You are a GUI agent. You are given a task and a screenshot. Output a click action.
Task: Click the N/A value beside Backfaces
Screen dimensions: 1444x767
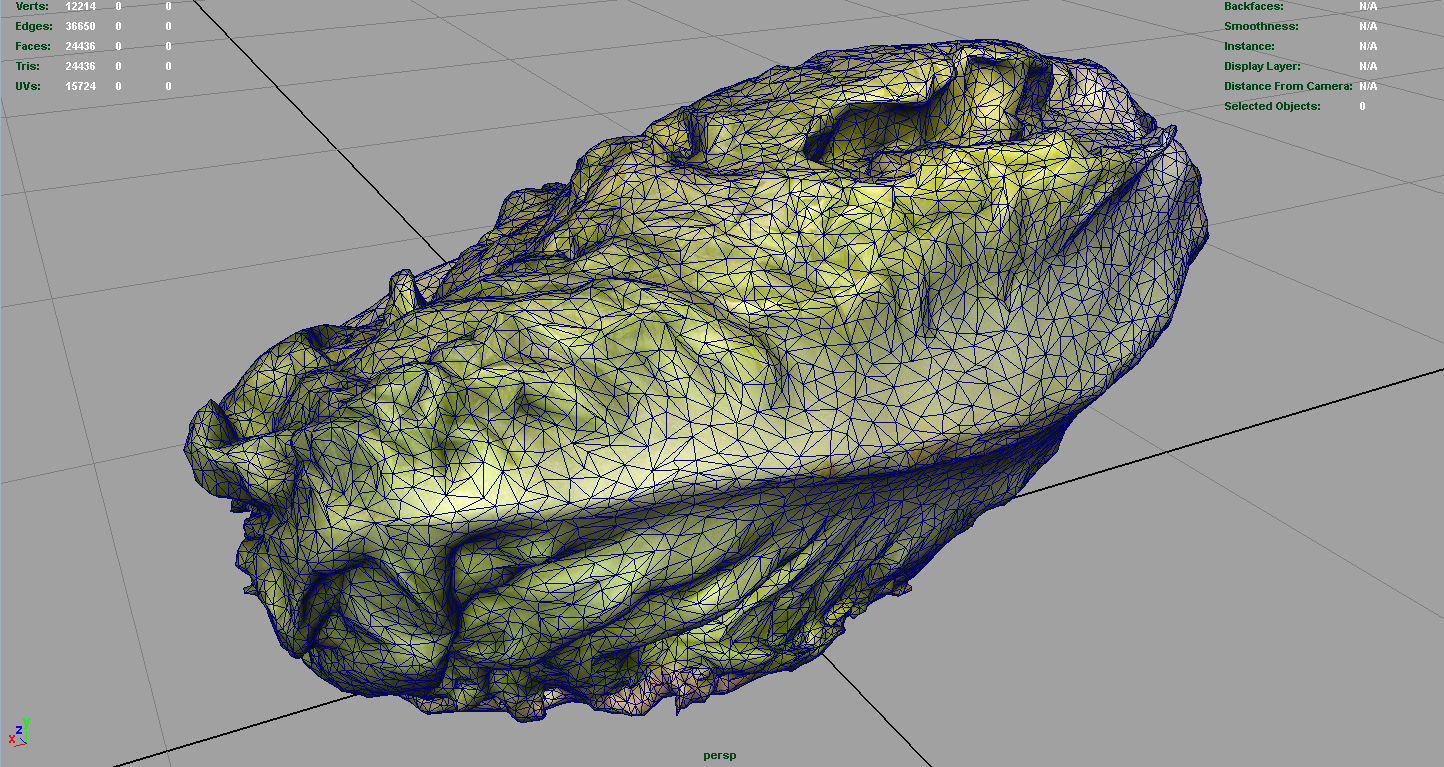coord(1368,6)
